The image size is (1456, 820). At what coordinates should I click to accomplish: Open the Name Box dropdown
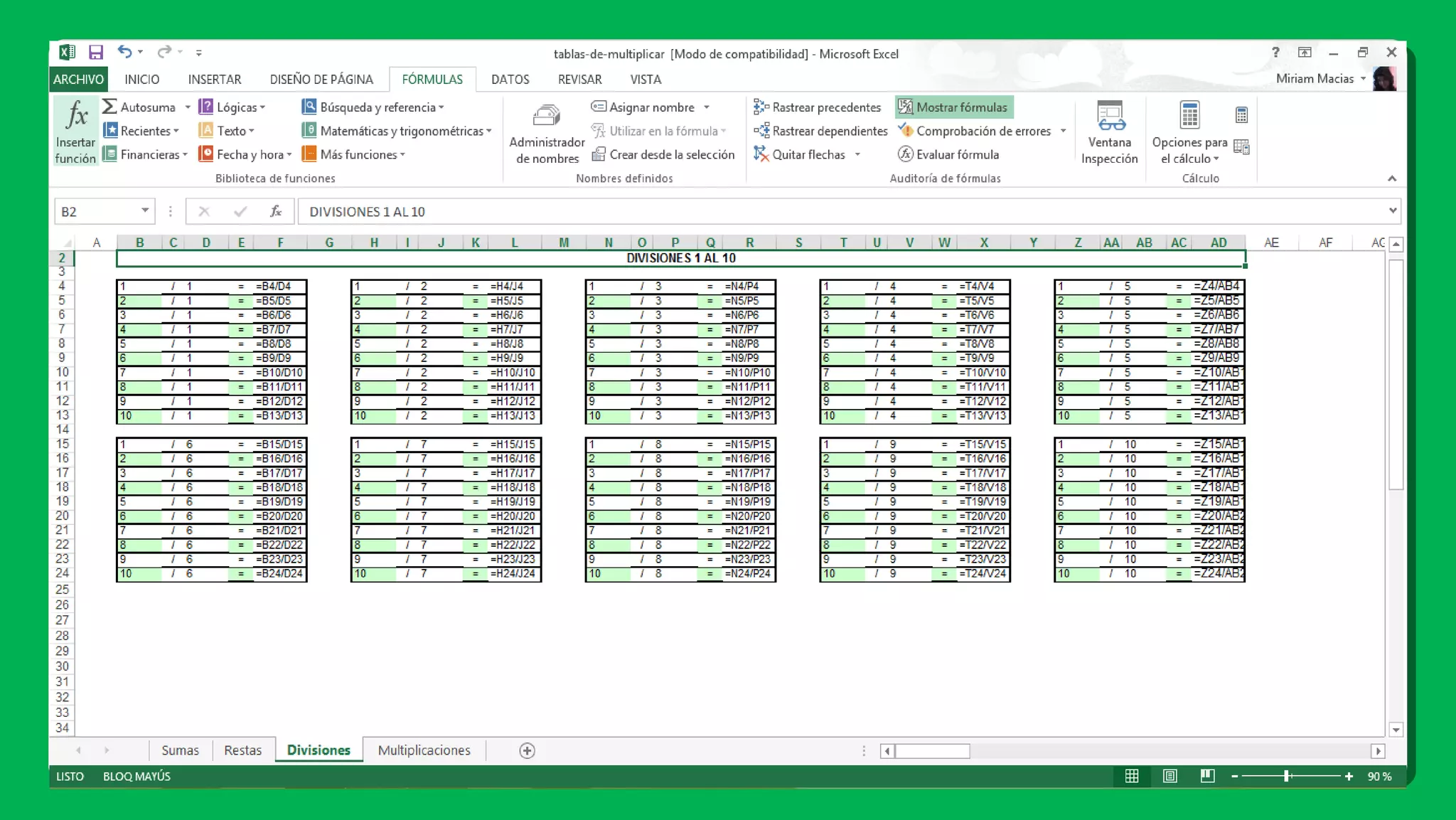tap(144, 211)
